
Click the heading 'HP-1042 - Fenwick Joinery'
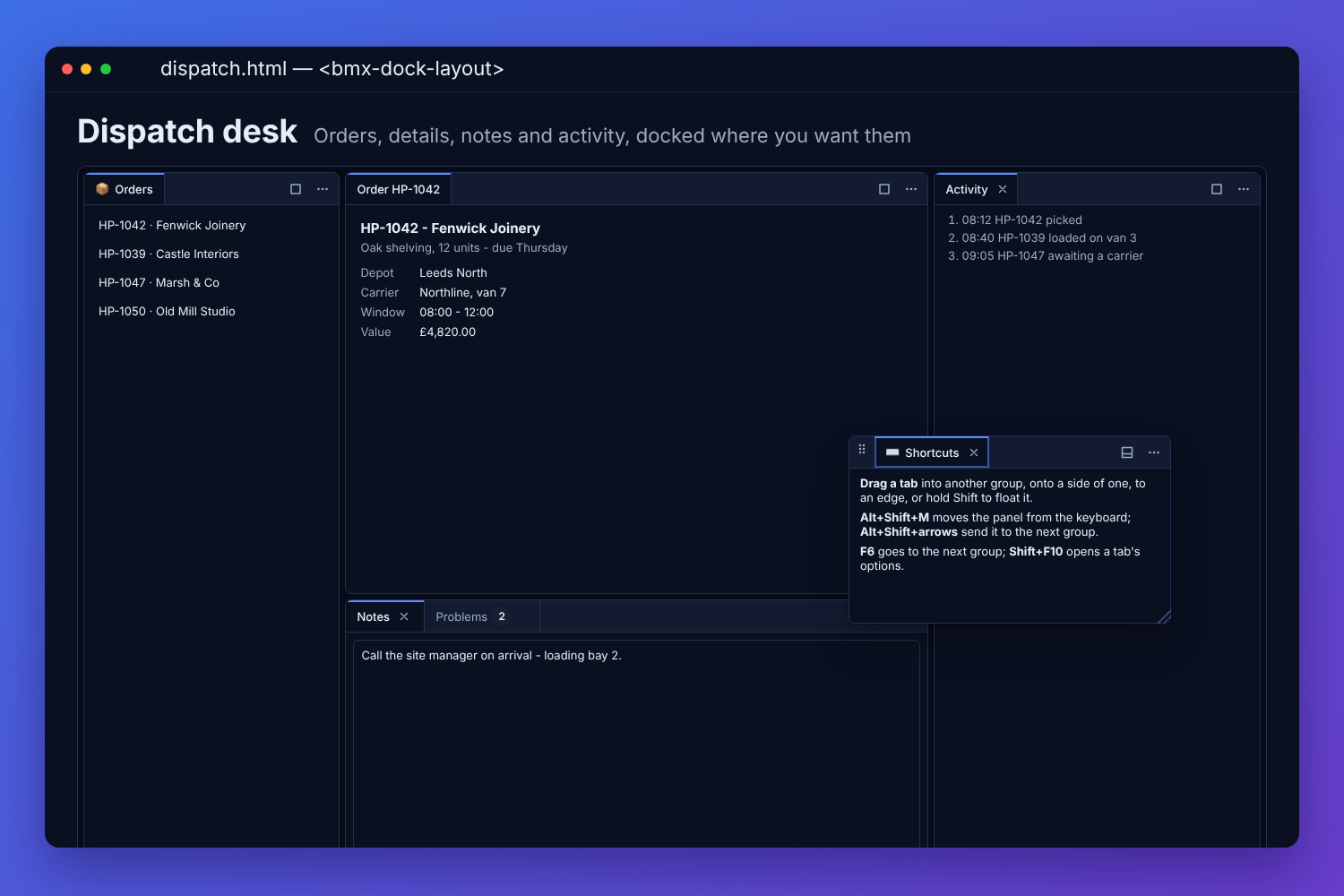tap(450, 228)
